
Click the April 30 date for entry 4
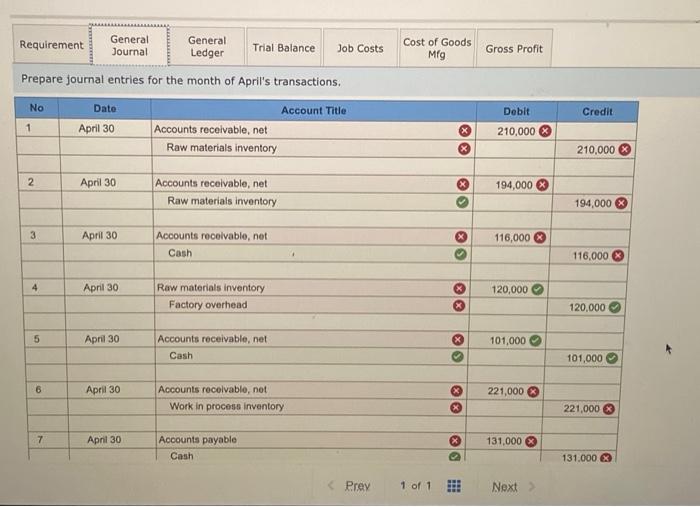coord(101,287)
